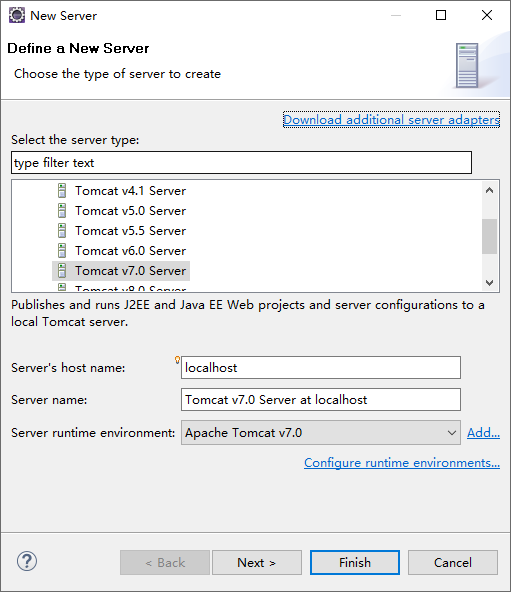Proceed with the Next button
The width and height of the screenshot is (511, 592).
click(x=257, y=563)
